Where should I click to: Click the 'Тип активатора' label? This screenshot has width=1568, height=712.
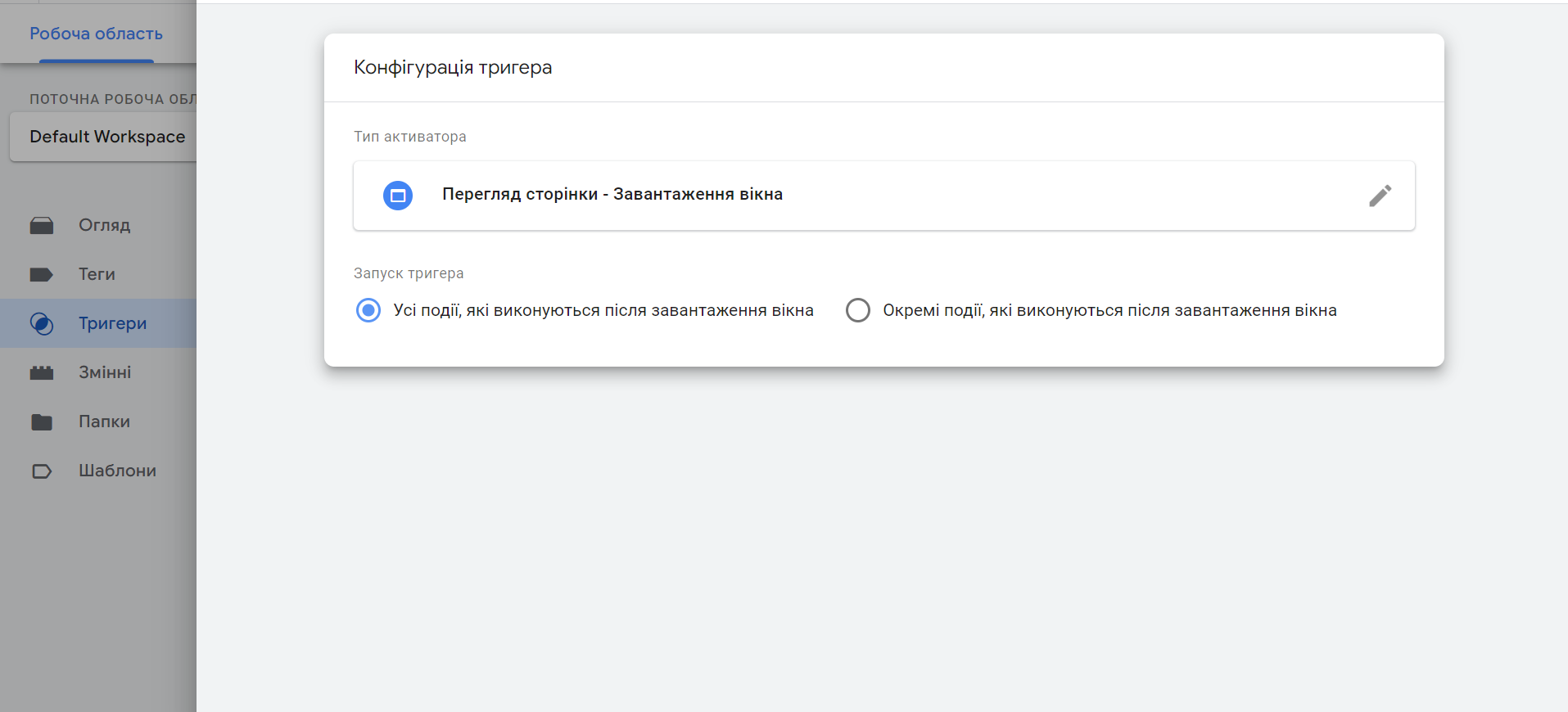pos(410,137)
